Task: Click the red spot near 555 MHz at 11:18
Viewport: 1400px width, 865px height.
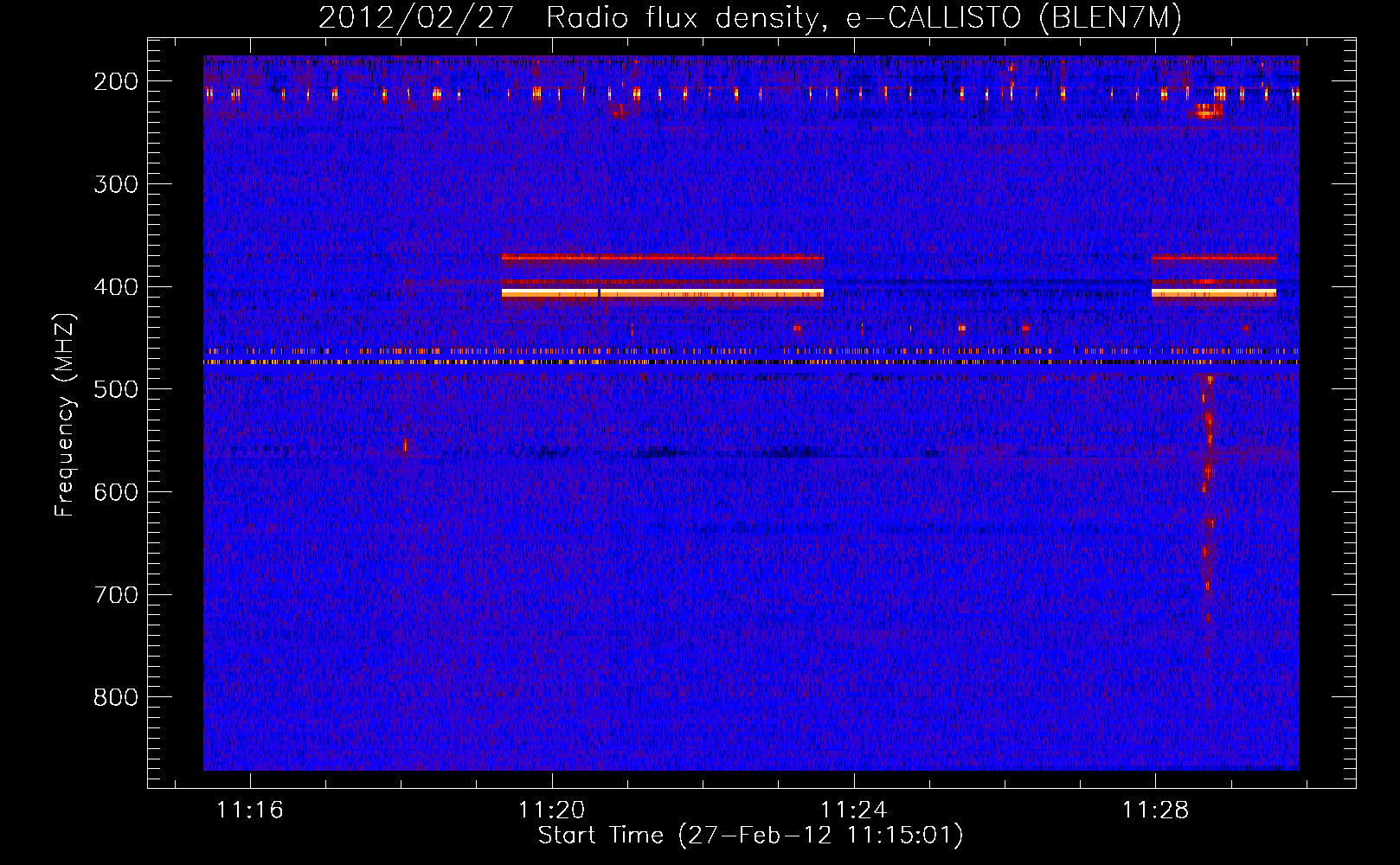Action: (x=405, y=446)
